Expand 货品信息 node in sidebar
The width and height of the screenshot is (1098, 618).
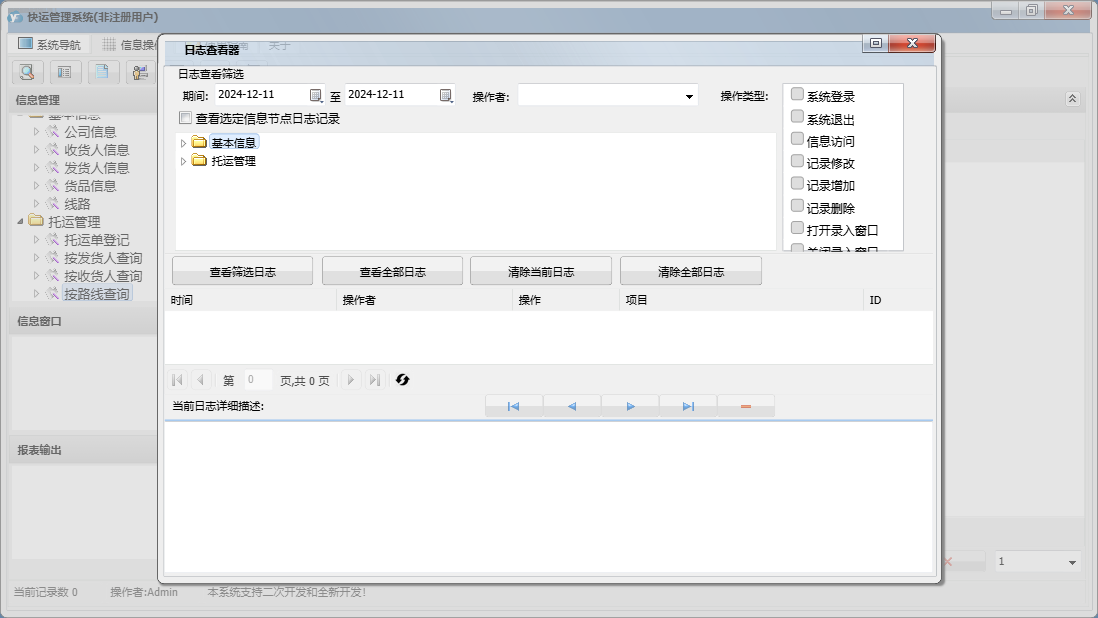point(36,185)
